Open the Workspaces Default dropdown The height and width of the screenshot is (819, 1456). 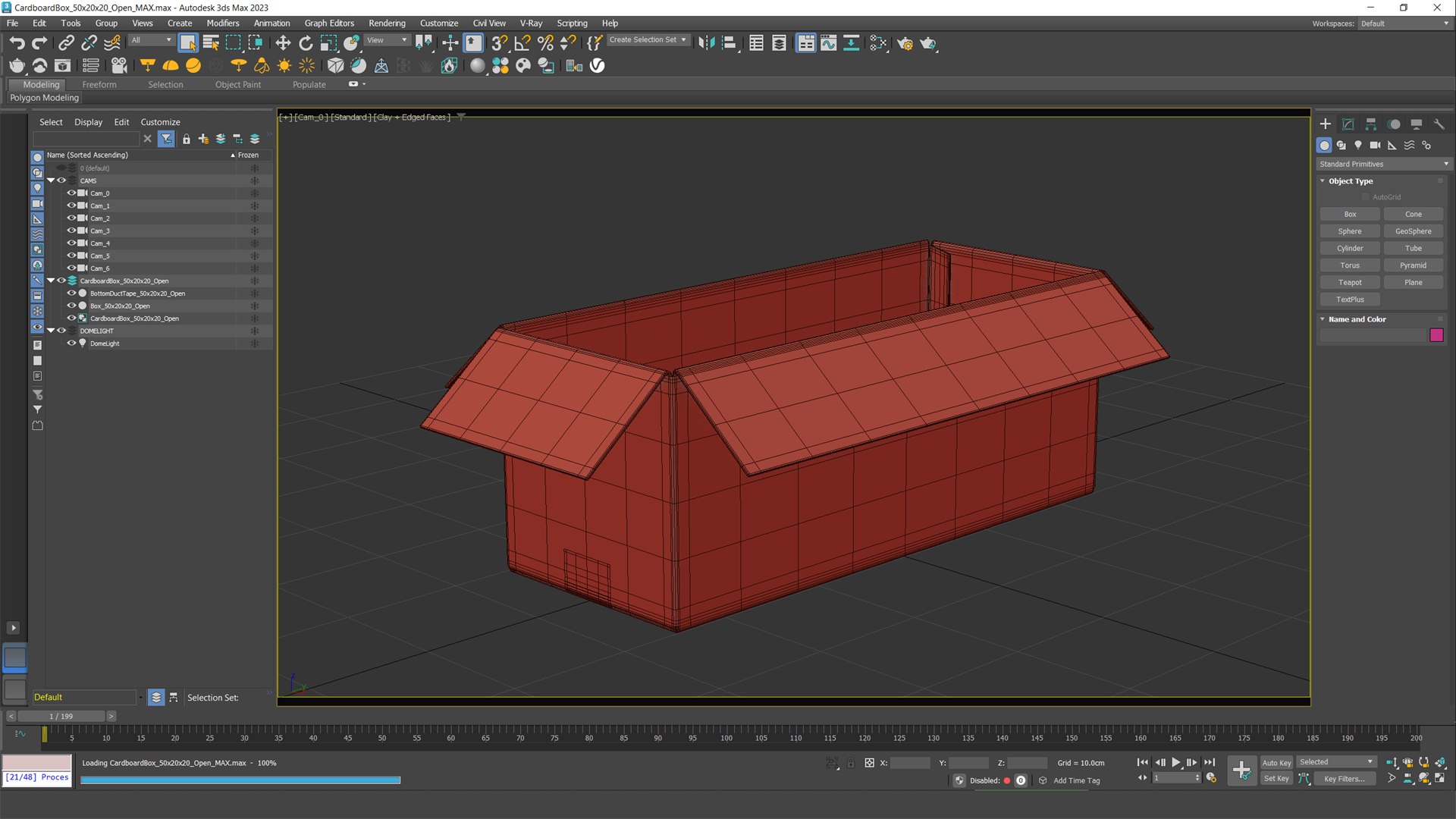[1404, 24]
